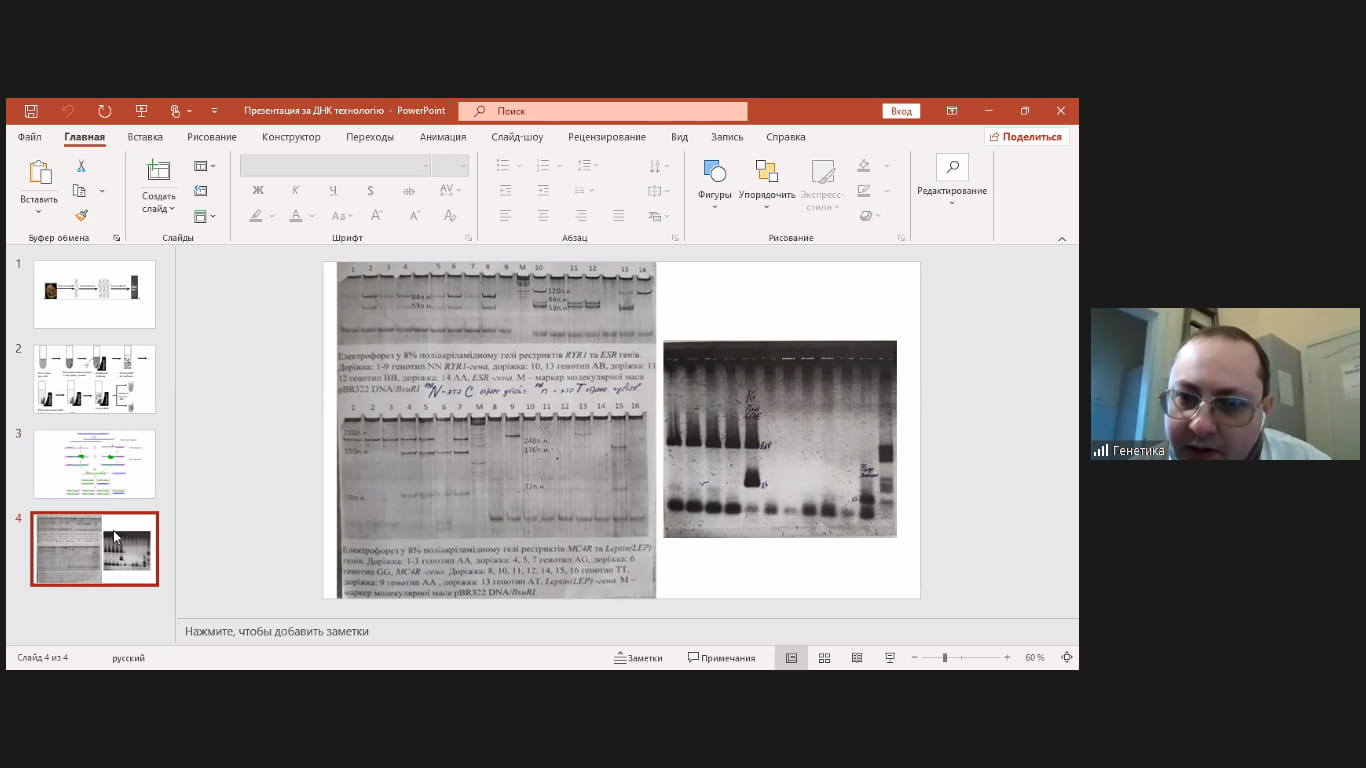Switch to the Конструктор tab

coord(291,137)
